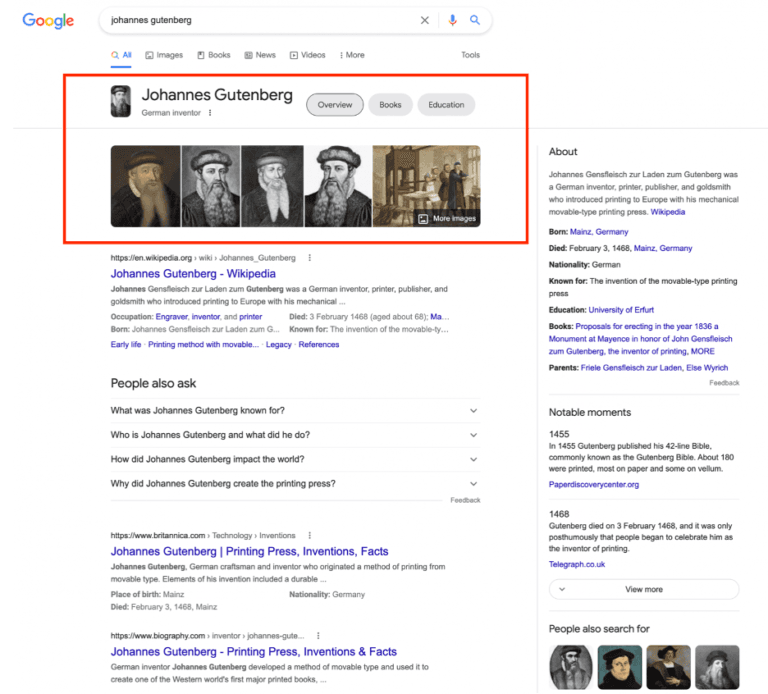Expand What was Johannes Gutenberg known for
This screenshot has width=768, height=694.
295,410
